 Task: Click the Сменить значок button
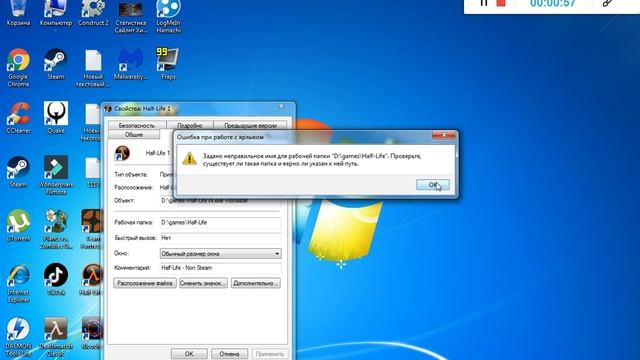[203, 283]
